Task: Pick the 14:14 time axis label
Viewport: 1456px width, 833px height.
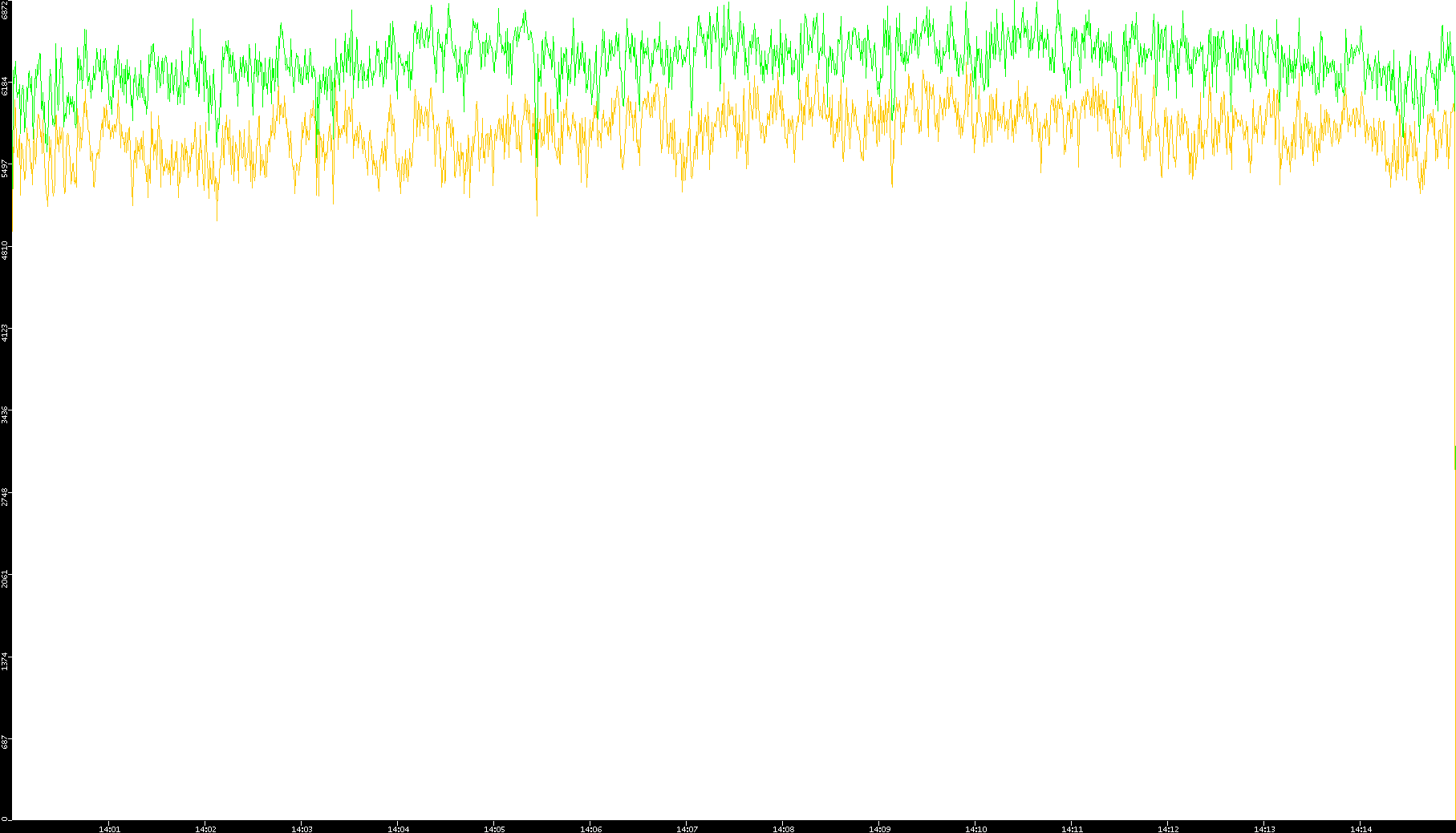Action: [1361, 829]
